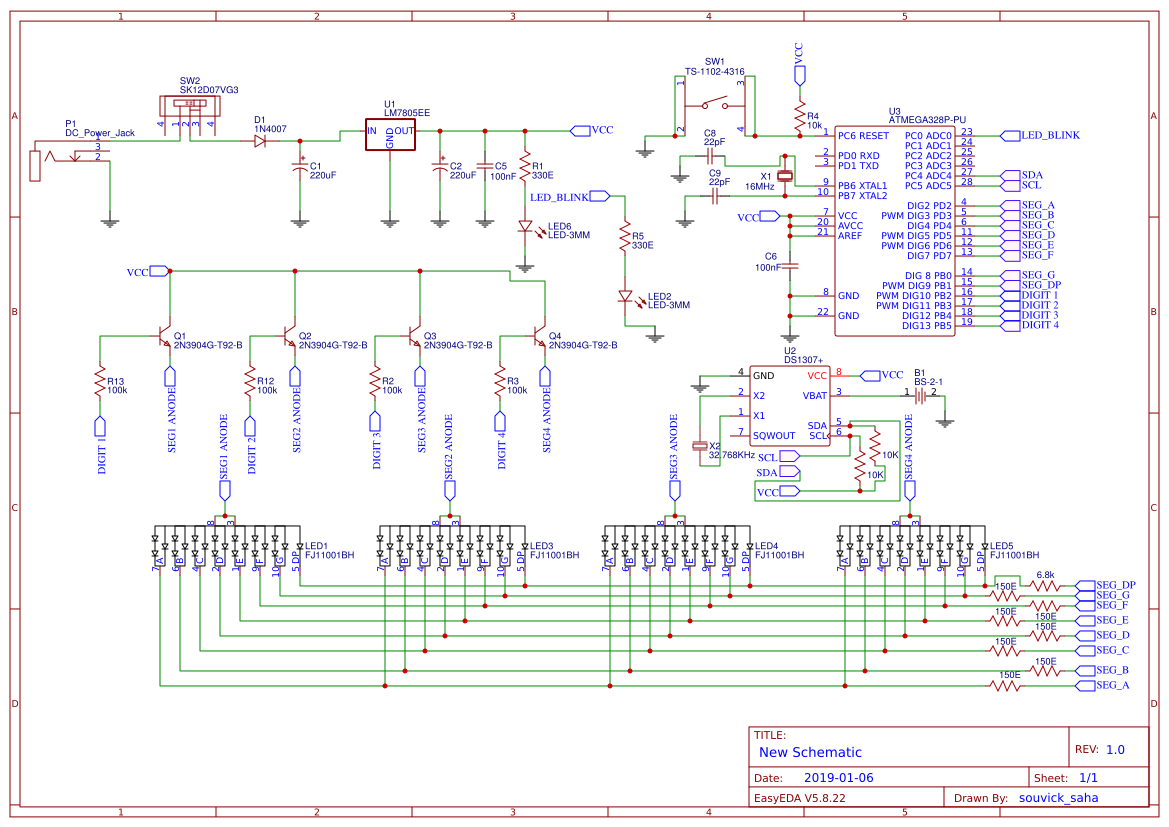This screenshot has height=827, width=1169.
Task: Click capacitor C5 100nF symbol
Action: coord(485,166)
